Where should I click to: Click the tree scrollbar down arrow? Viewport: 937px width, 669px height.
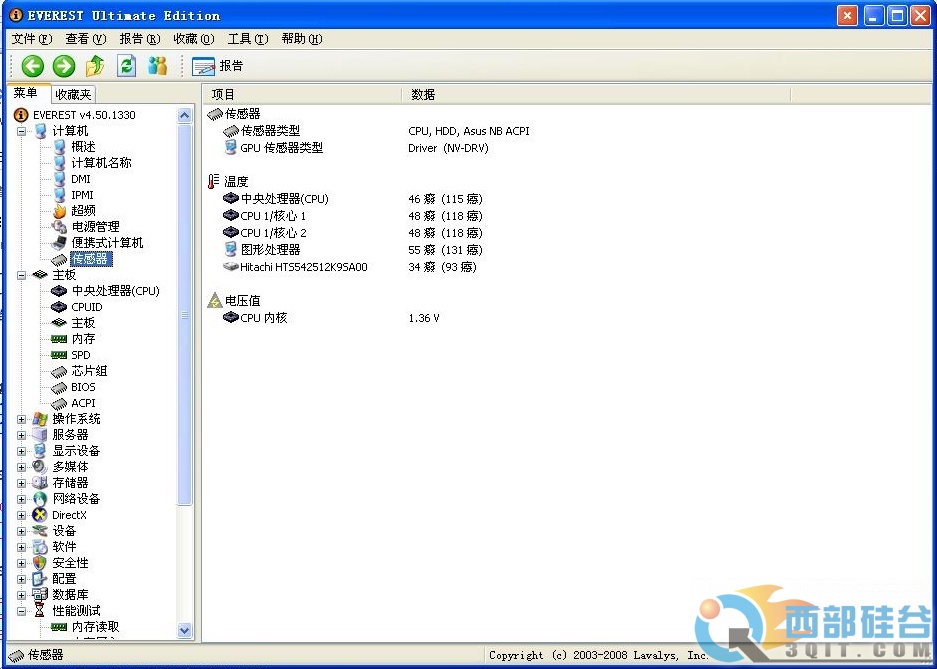[185, 630]
